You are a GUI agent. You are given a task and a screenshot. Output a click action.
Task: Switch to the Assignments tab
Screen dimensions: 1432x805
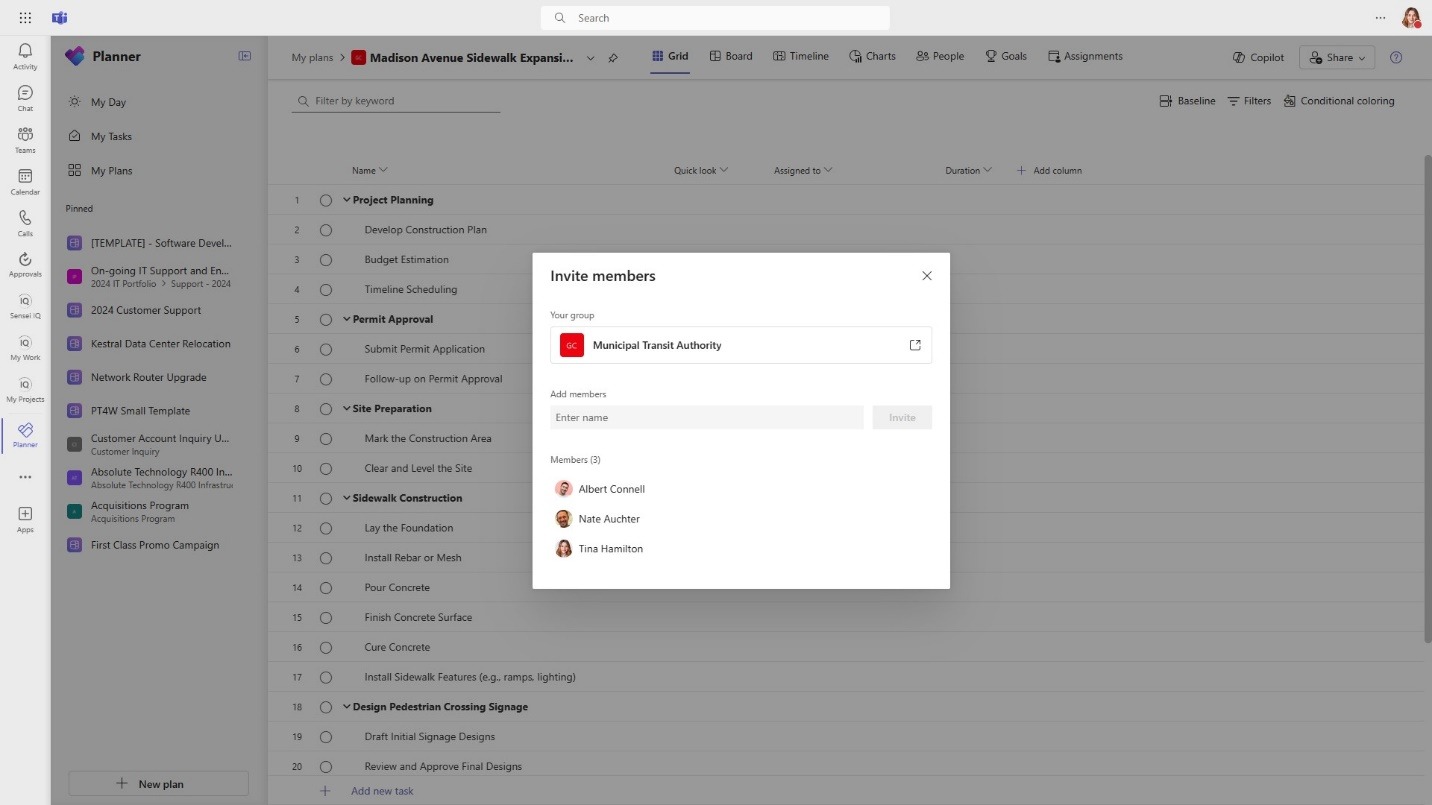(x=1085, y=56)
